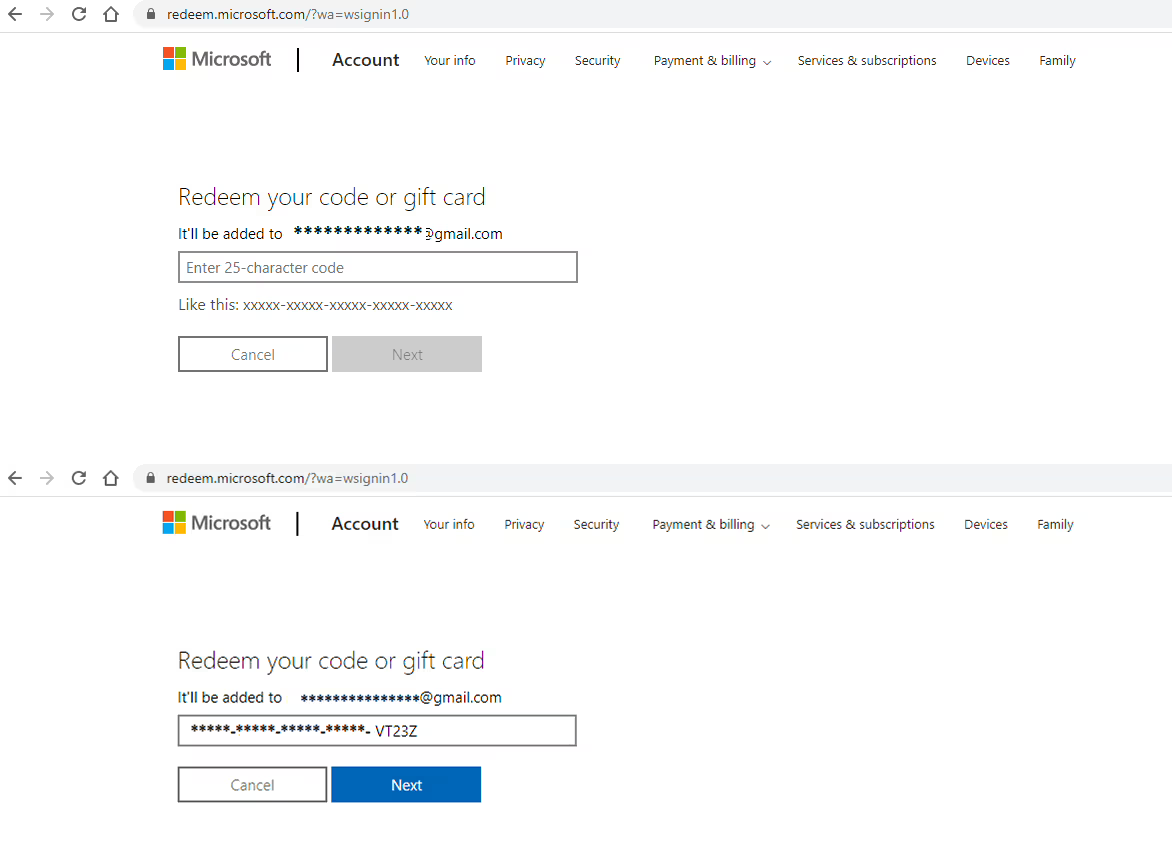This screenshot has height=850, width=1172.
Task: Click Cancel beside the greyed-out Next button
Action: (253, 354)
